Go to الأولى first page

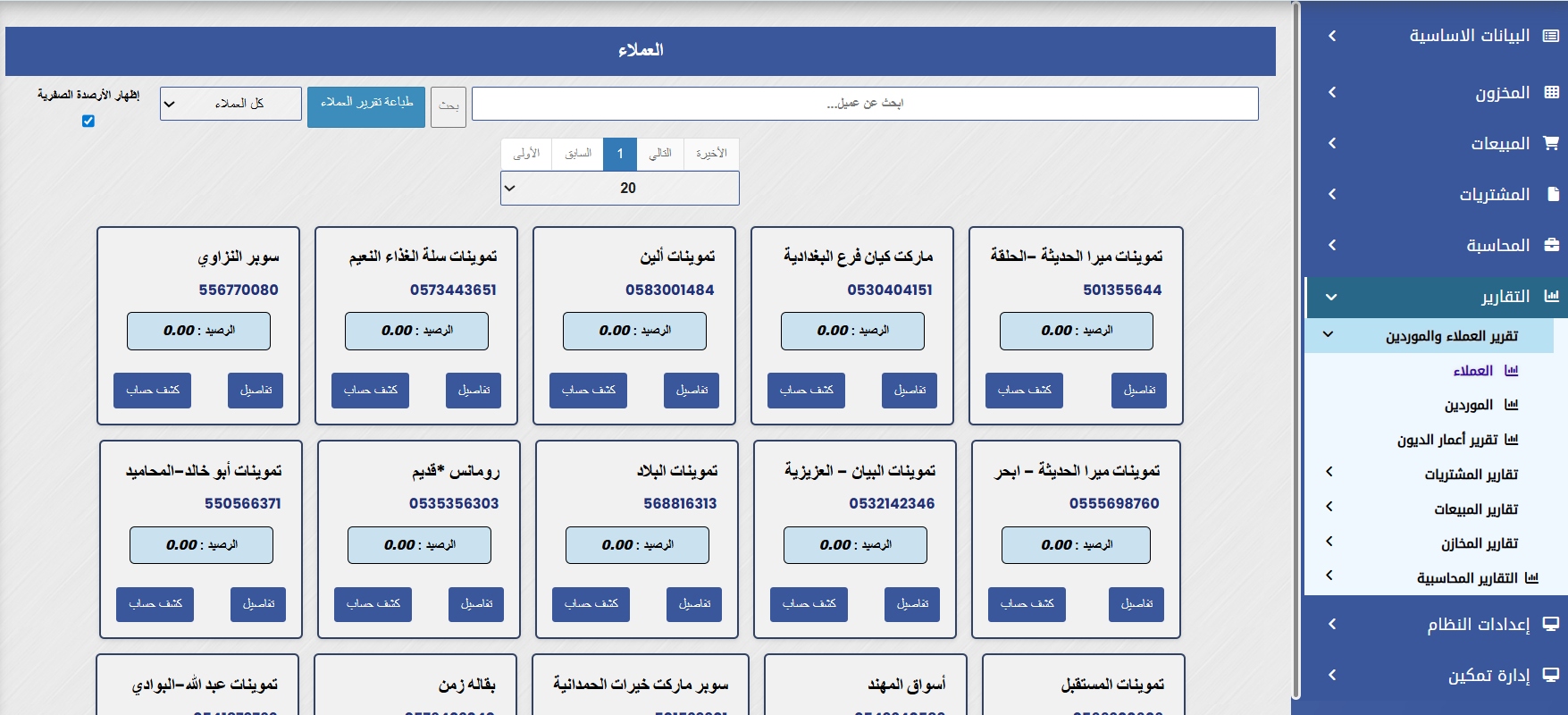tap(526, 154)
